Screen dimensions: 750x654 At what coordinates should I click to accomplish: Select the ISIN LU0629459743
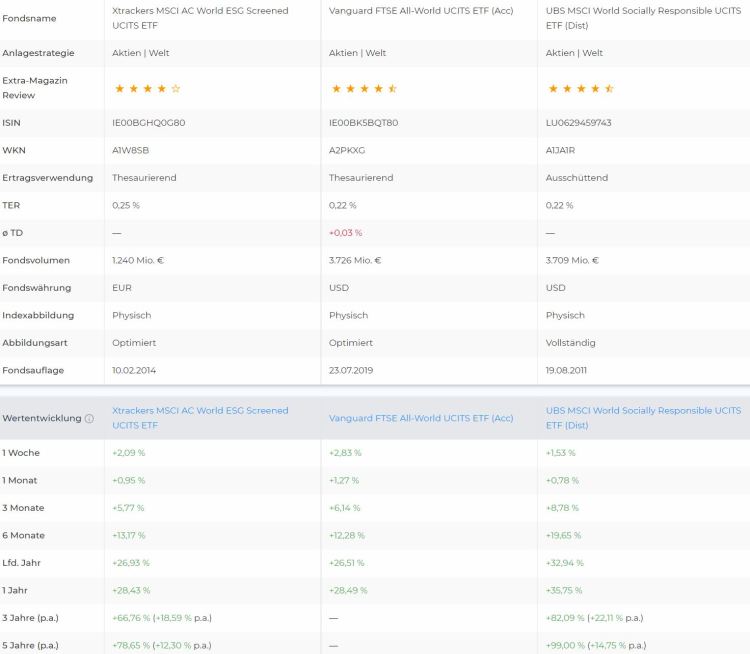coord(578,123)
